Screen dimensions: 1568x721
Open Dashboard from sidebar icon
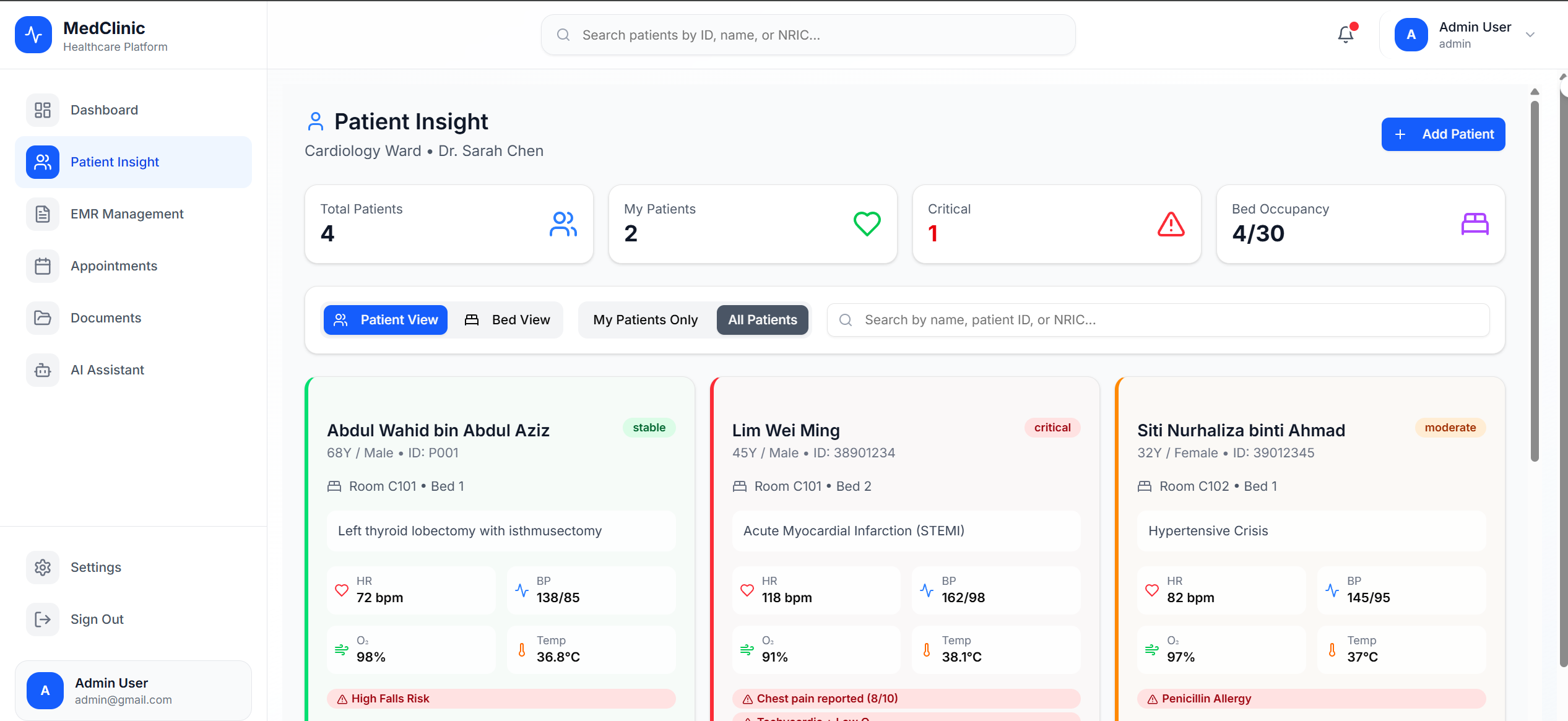pyautogui.click(x=43, y=110)
